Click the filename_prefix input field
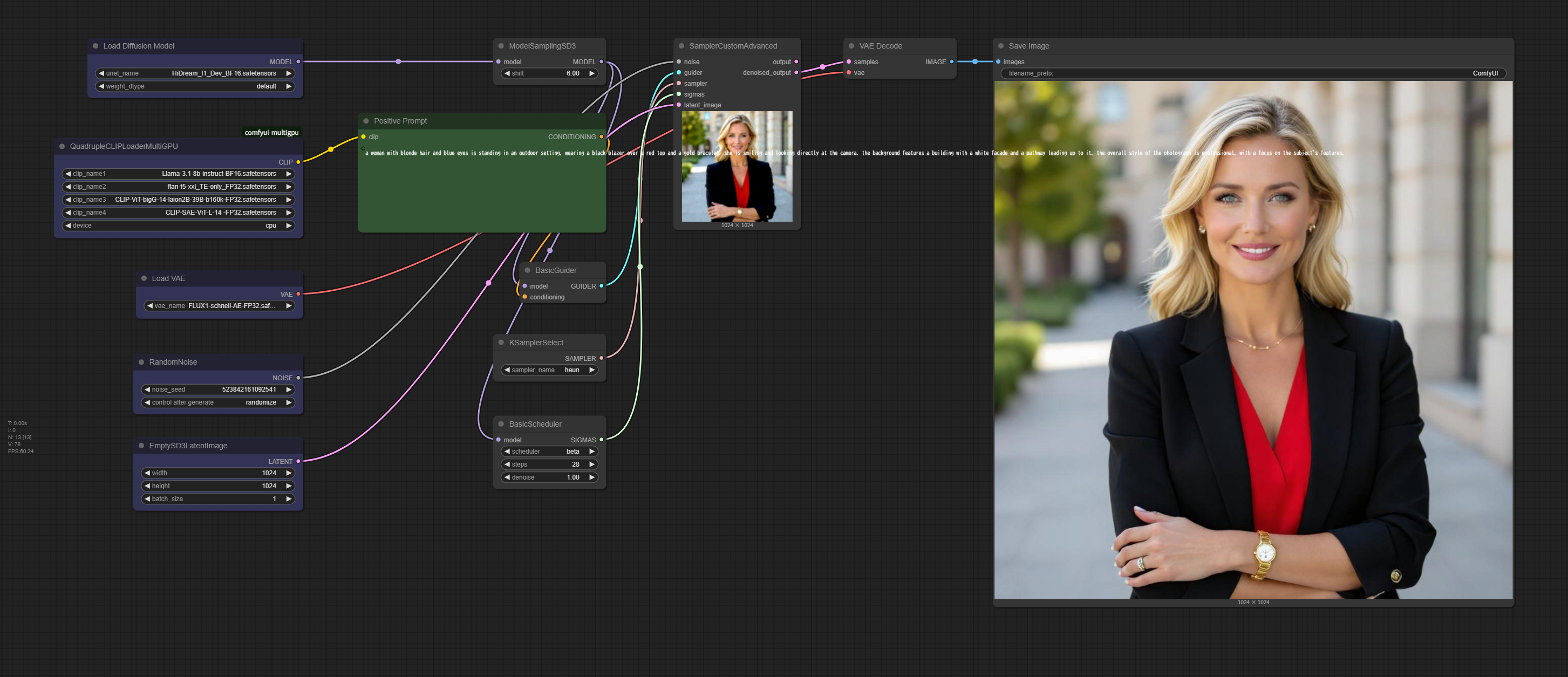 pos(1253,73)
